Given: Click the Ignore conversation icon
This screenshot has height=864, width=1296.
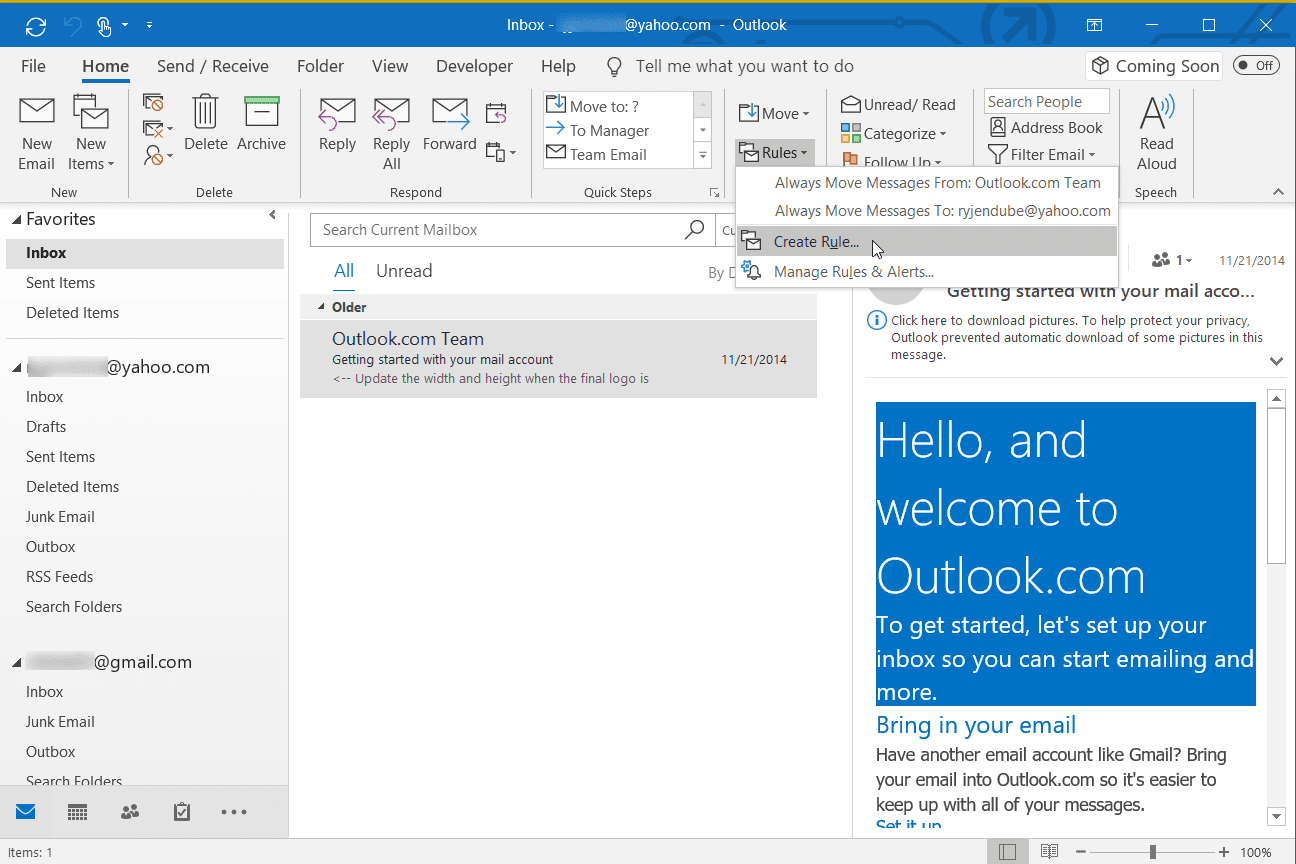Looking at the screenshot, I should tap(153, 103).
